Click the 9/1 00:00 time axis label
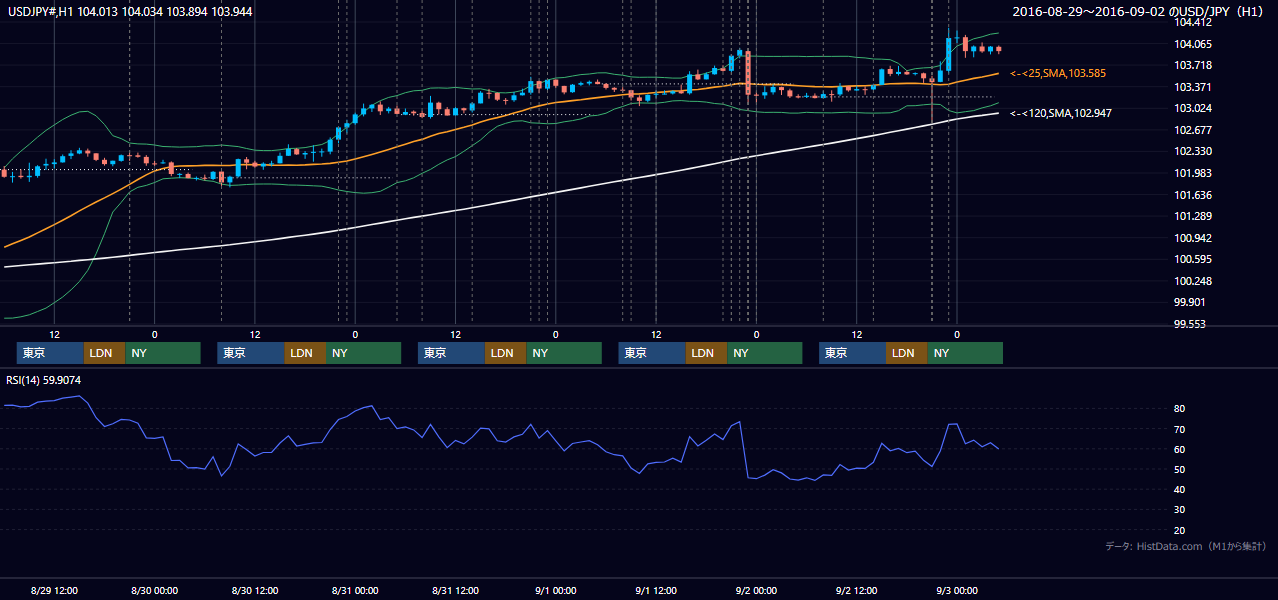The image size is (1278, 600). (555, 590)
